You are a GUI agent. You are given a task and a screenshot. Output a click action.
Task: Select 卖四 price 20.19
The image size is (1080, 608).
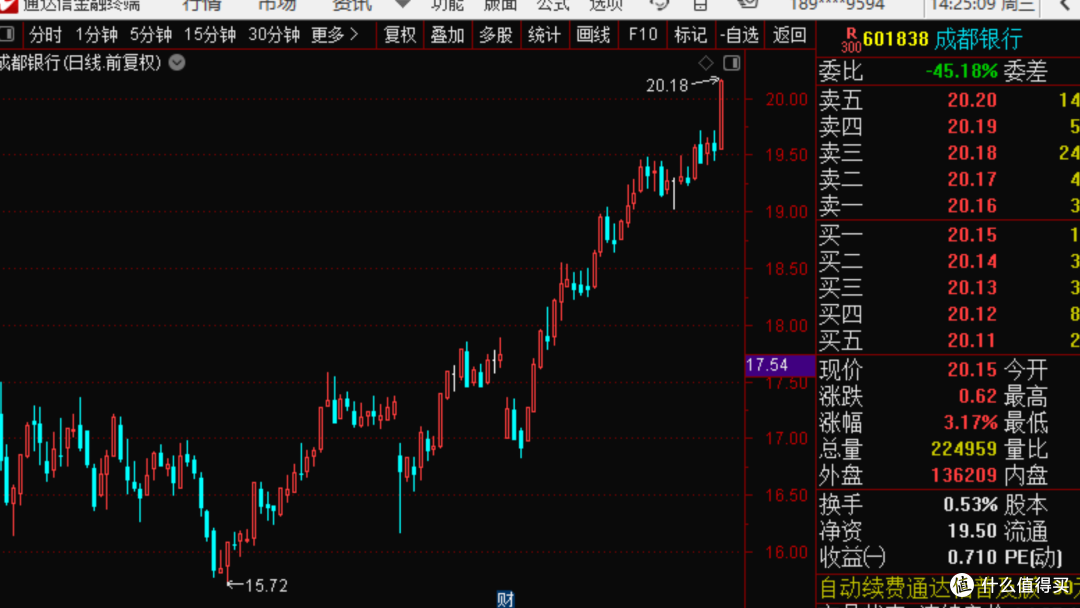972,127
